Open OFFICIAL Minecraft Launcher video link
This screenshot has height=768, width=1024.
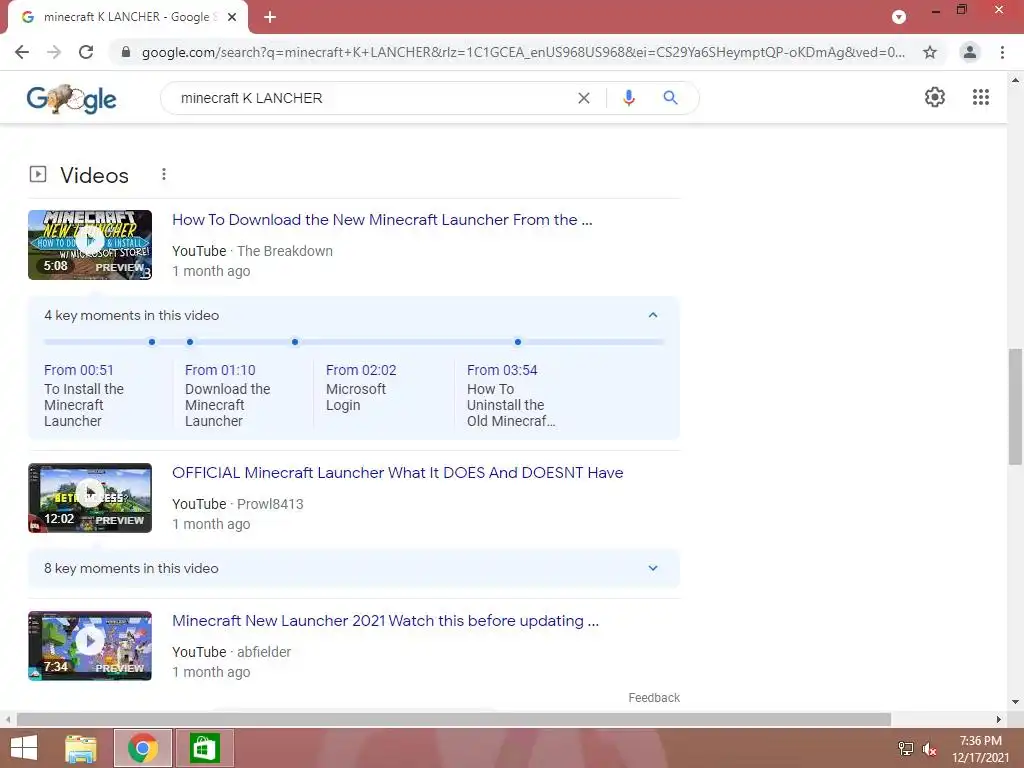tap(397, 473)
